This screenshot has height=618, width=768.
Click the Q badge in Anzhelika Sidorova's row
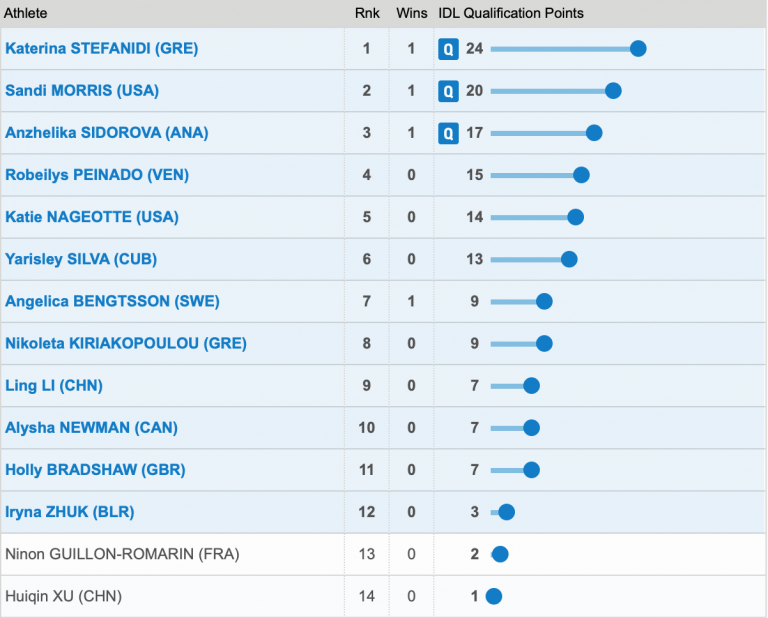[448, 133]
